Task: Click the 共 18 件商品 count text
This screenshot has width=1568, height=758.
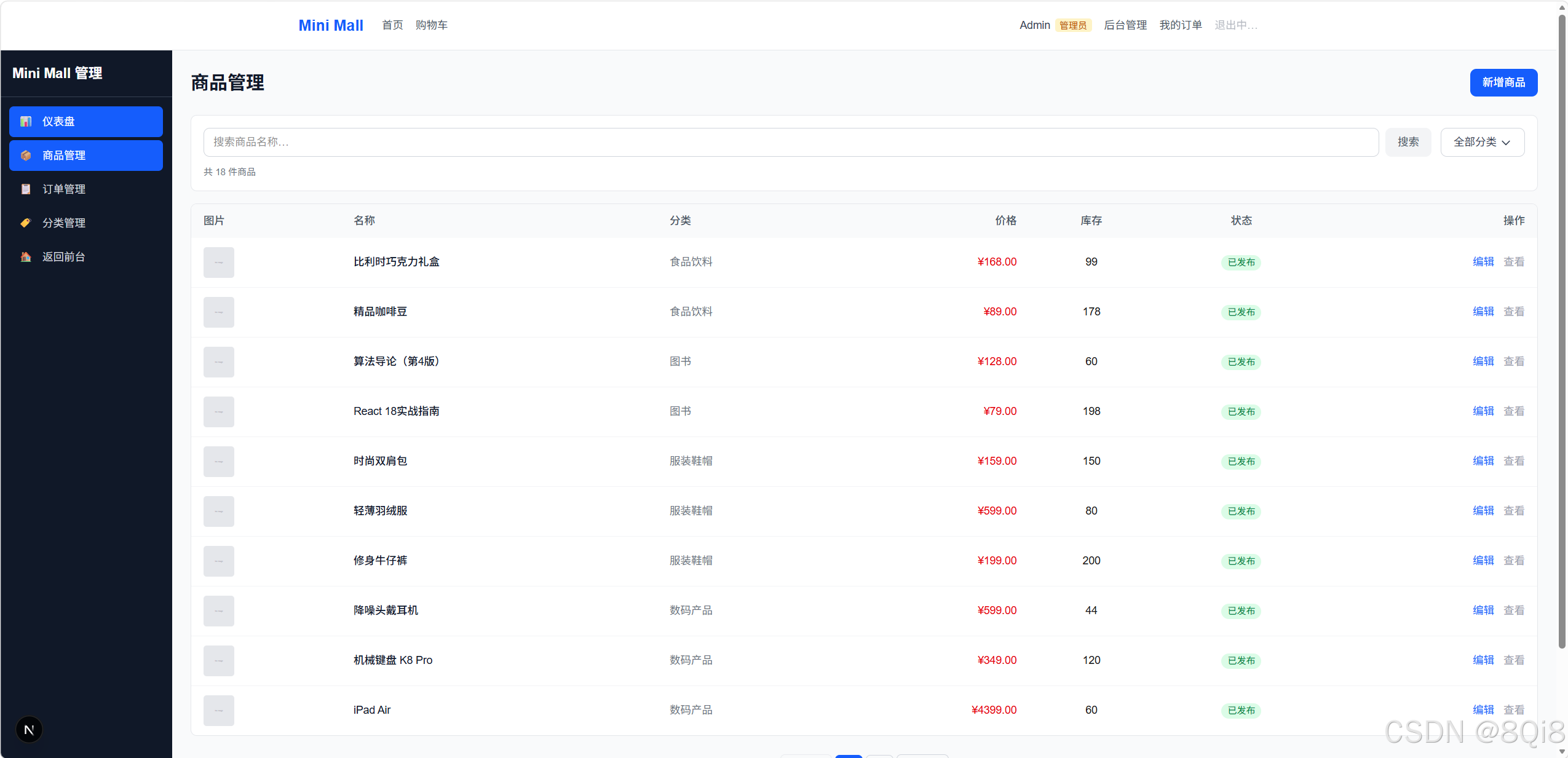Action: (229, 172)
